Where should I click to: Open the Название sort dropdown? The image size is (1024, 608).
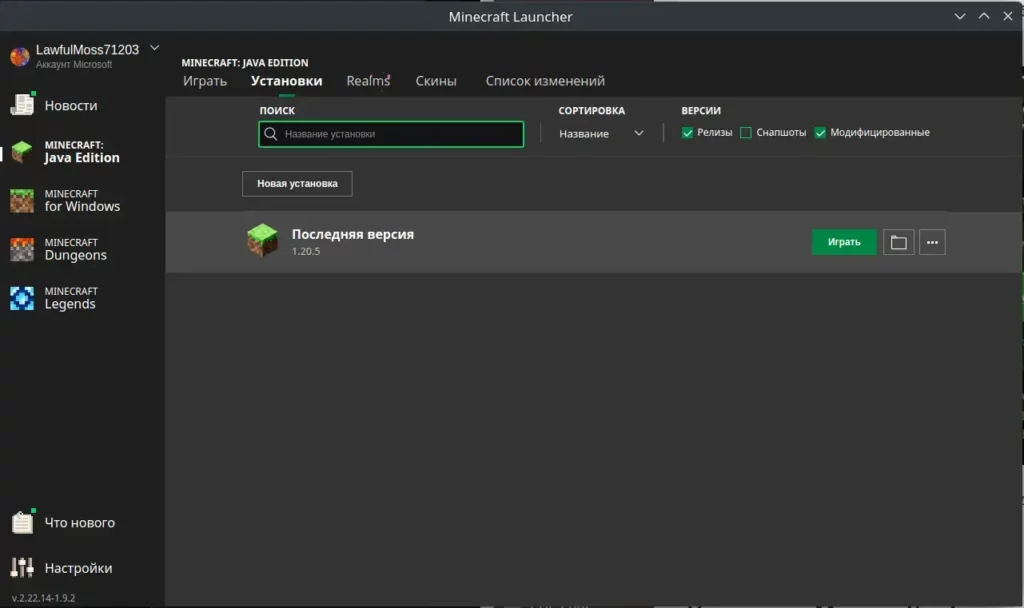click(x=601, y=133)
